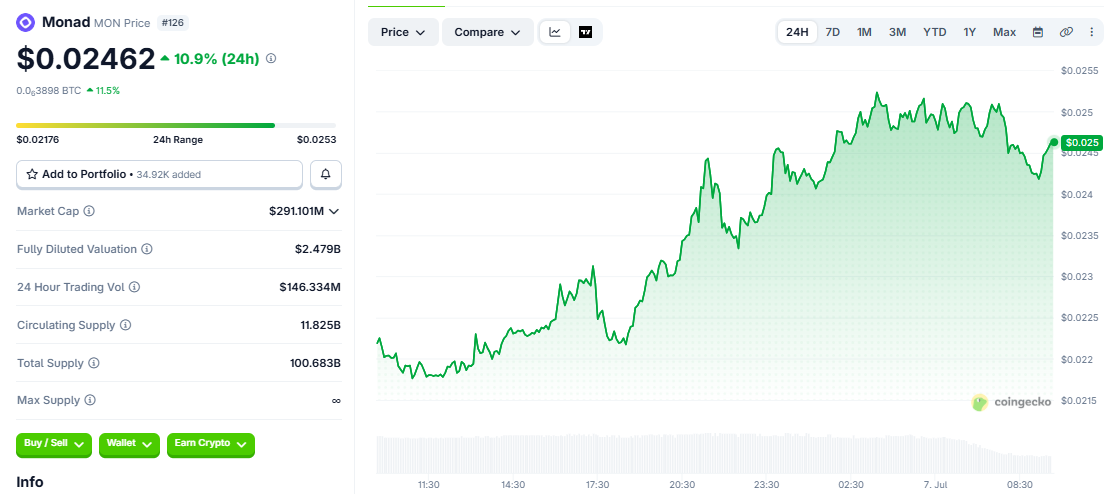Screen dimensions: 1114x494
Task: Click the $0.02462 price value
Action: click(86, 59)
